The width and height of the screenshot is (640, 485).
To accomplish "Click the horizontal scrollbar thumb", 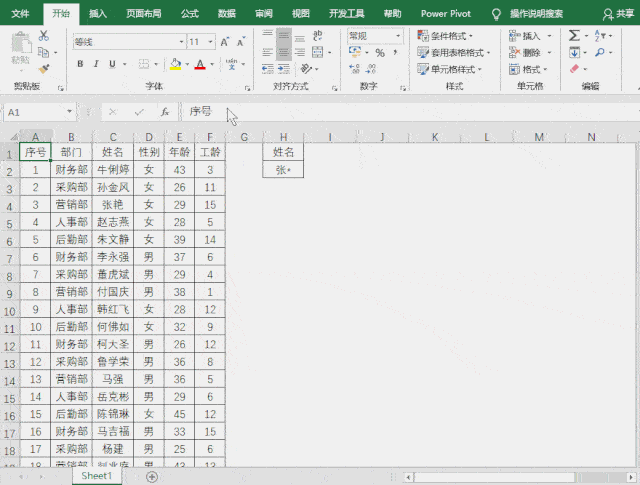I will tap(494, 477).
